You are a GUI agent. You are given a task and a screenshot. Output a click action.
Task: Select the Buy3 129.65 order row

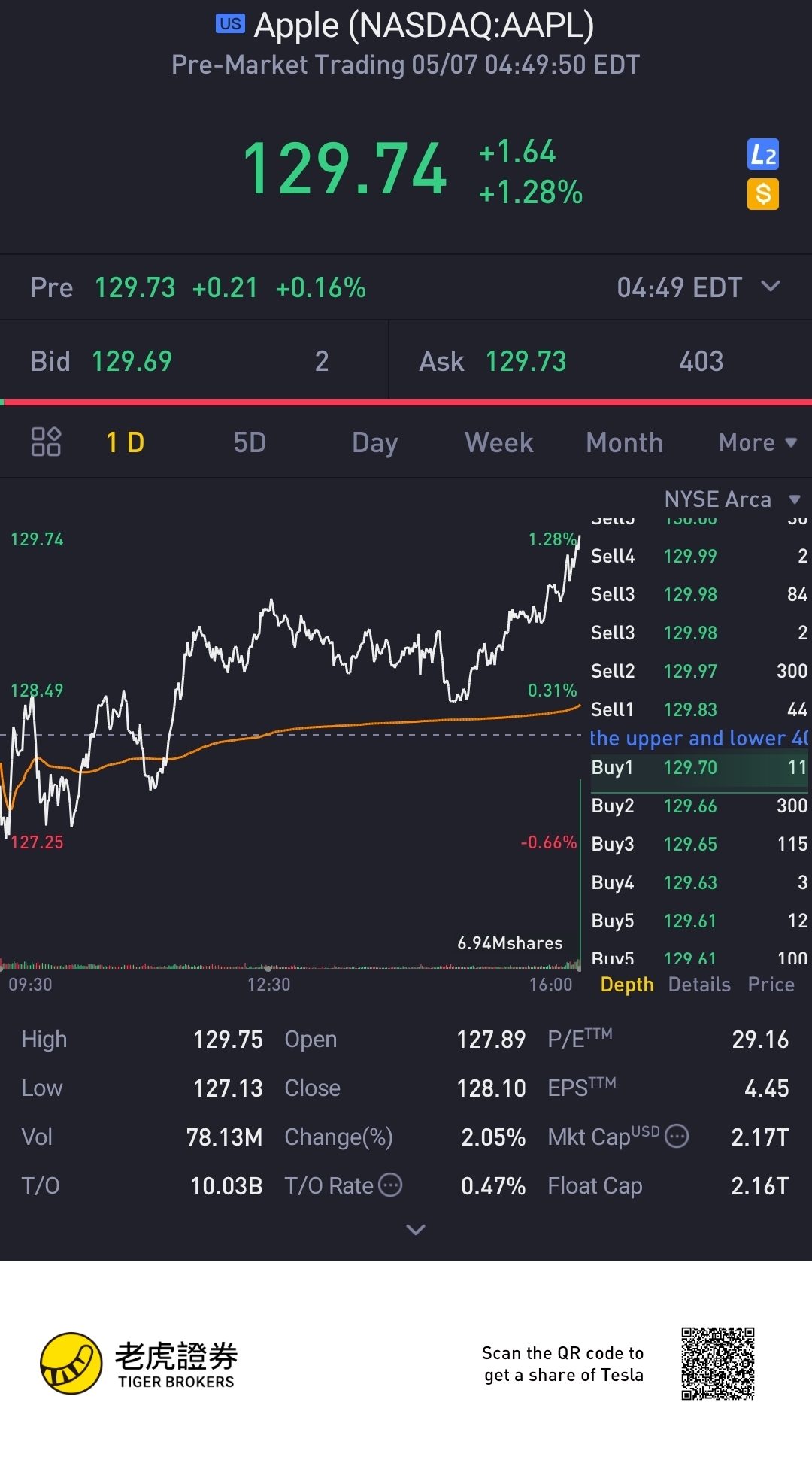pos(699,844)
